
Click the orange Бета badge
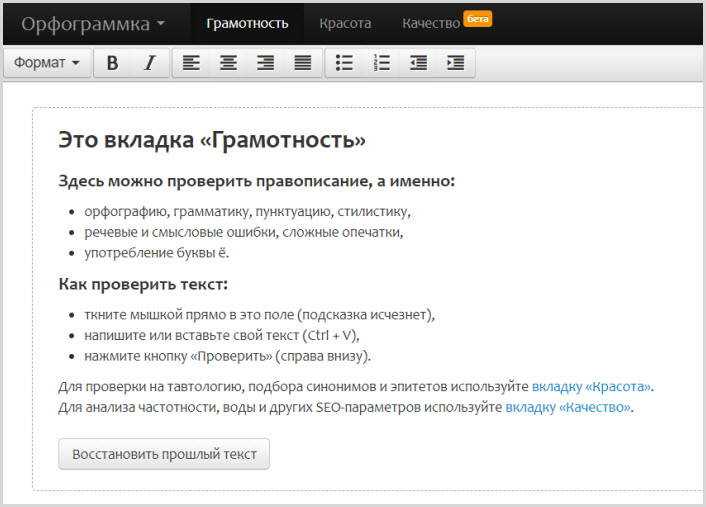coord(478,19)
